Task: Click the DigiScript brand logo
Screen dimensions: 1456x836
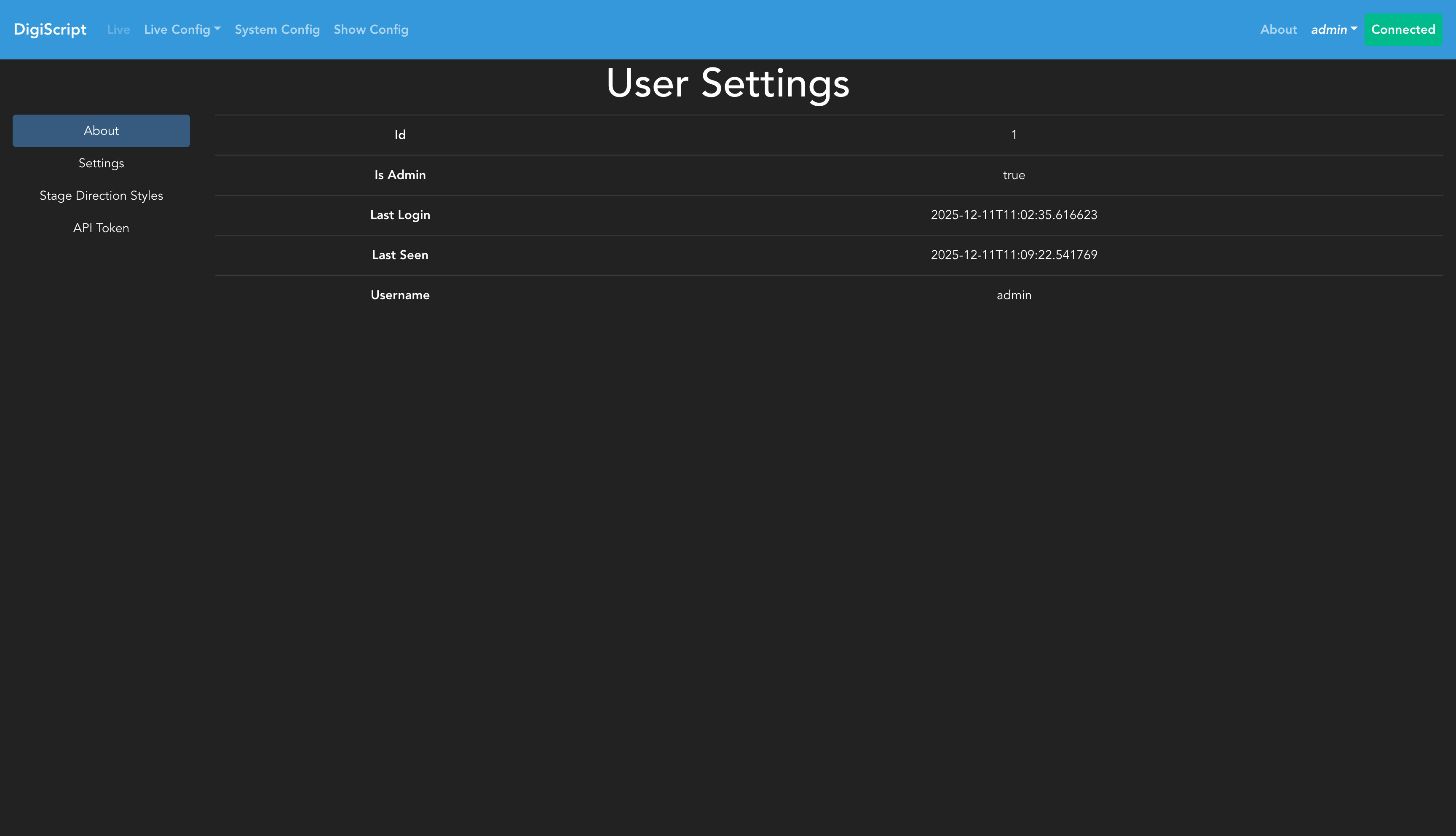Action: tap(50, 29)
